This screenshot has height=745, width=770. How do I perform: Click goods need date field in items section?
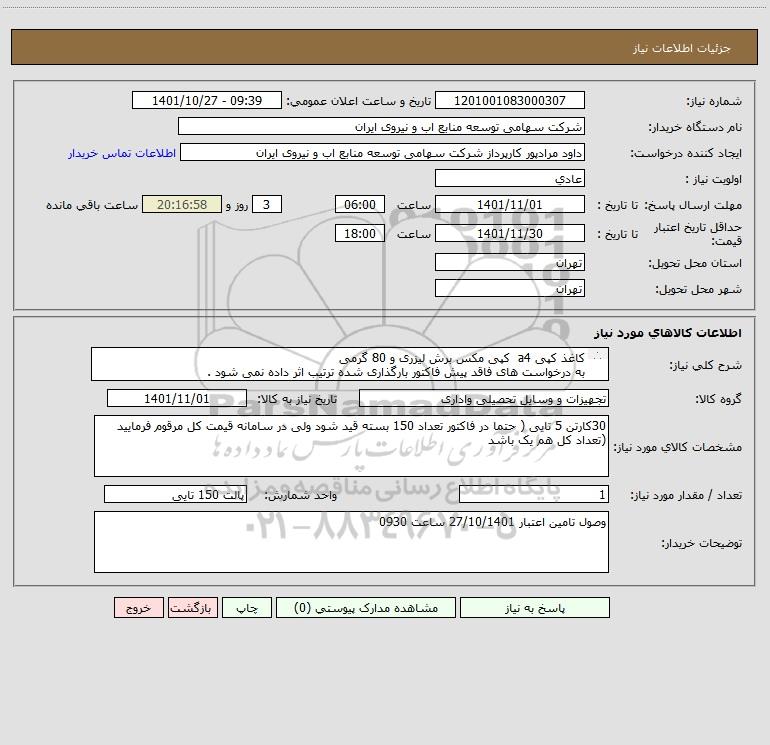click(177, 398)
